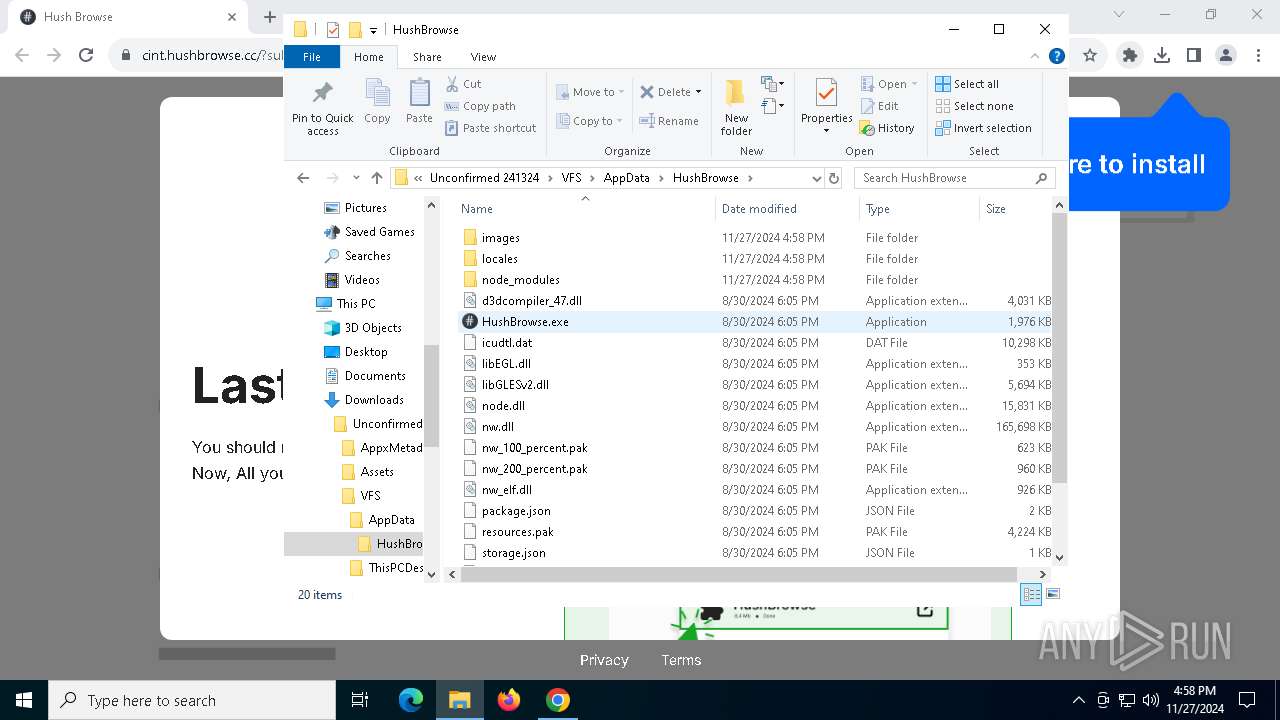Click the Copy ribbon icon

[x=377, y=101]
